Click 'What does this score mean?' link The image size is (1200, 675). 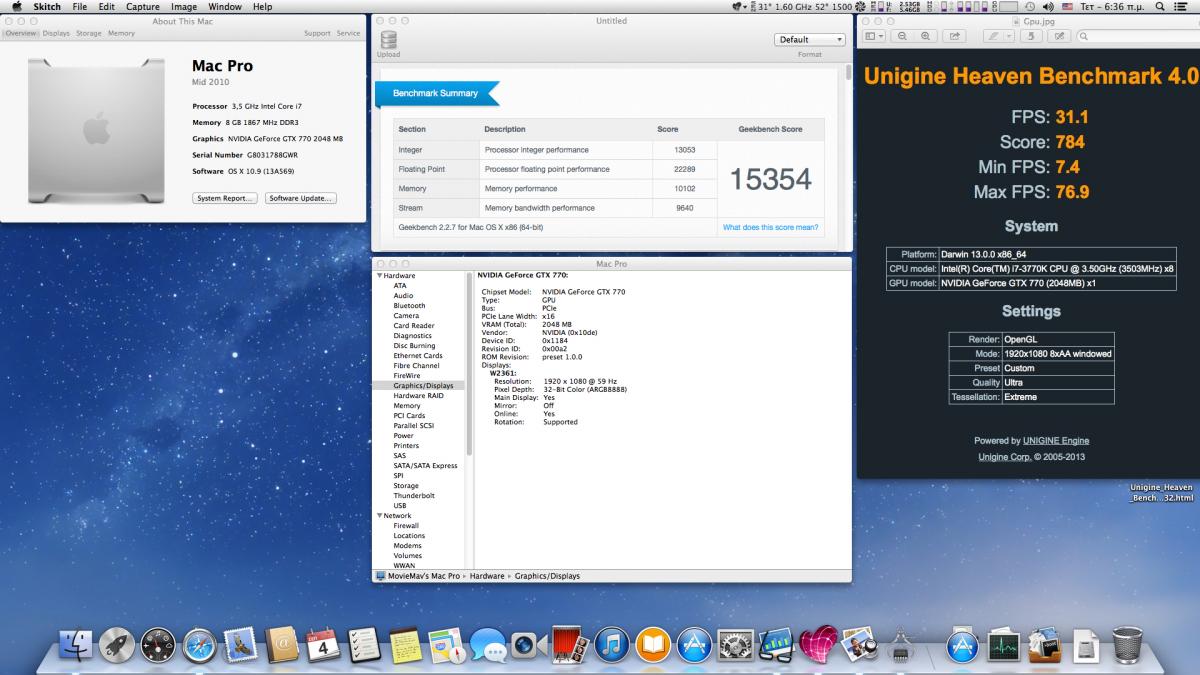(770, 227)
